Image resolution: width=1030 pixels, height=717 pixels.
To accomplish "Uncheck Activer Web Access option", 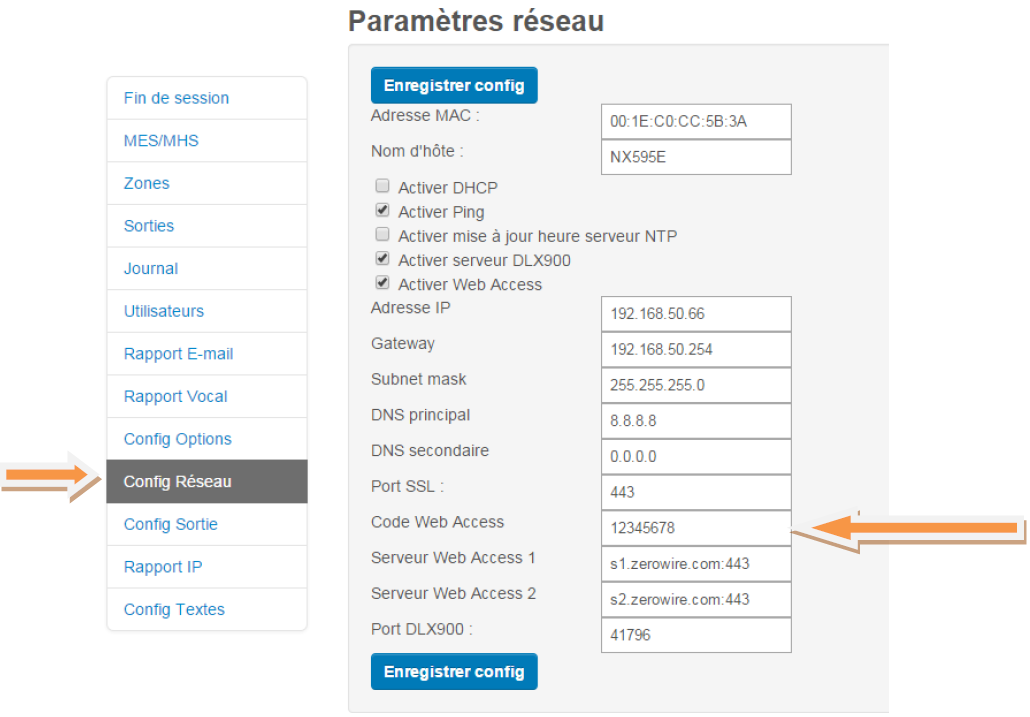I will pyautogui.click(x=382, y=283).
